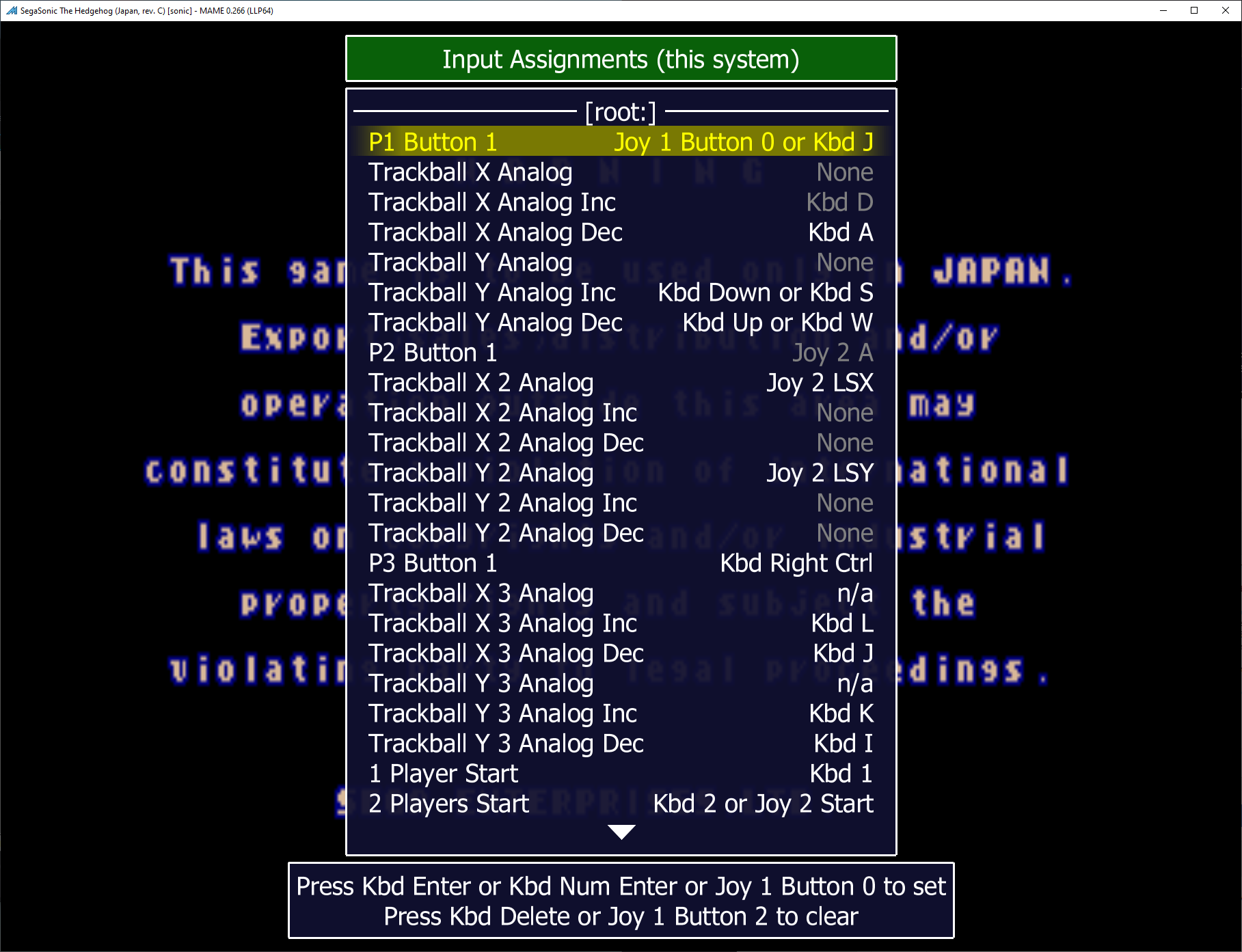
Task: Select the Trackball Y Analog Inc entry
Action: click(x=621, y=292)
